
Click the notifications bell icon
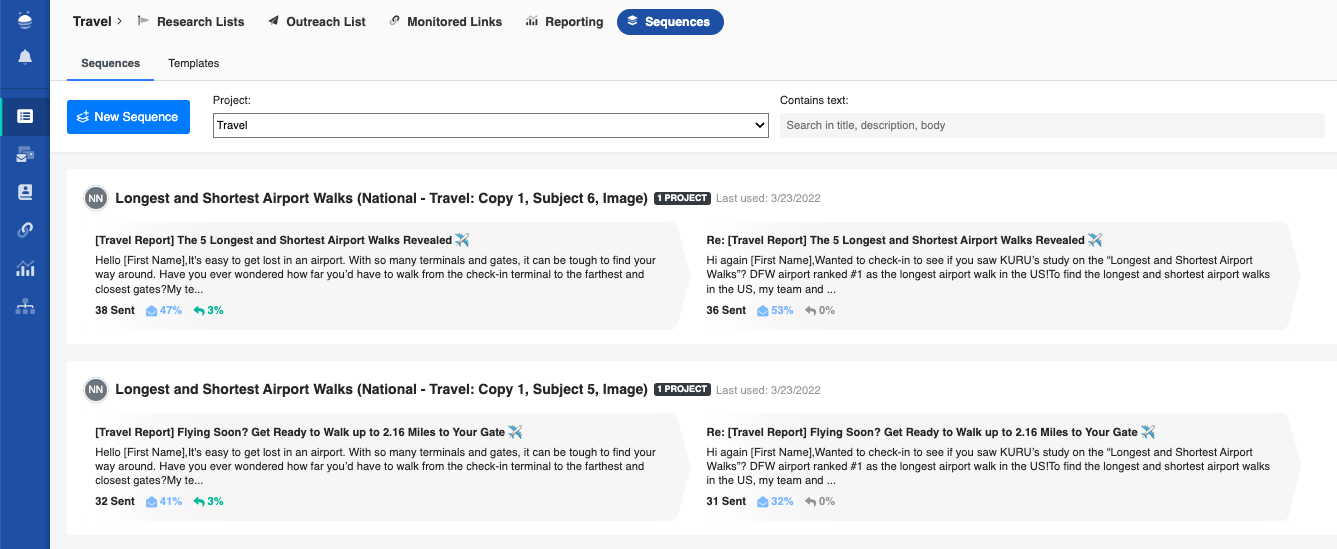click(x=25, y=57)
